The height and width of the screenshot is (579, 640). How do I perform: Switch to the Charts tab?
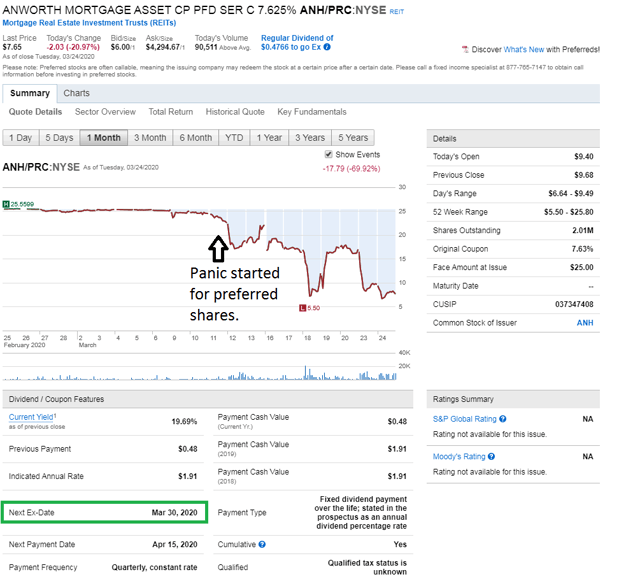coord(76,93)
